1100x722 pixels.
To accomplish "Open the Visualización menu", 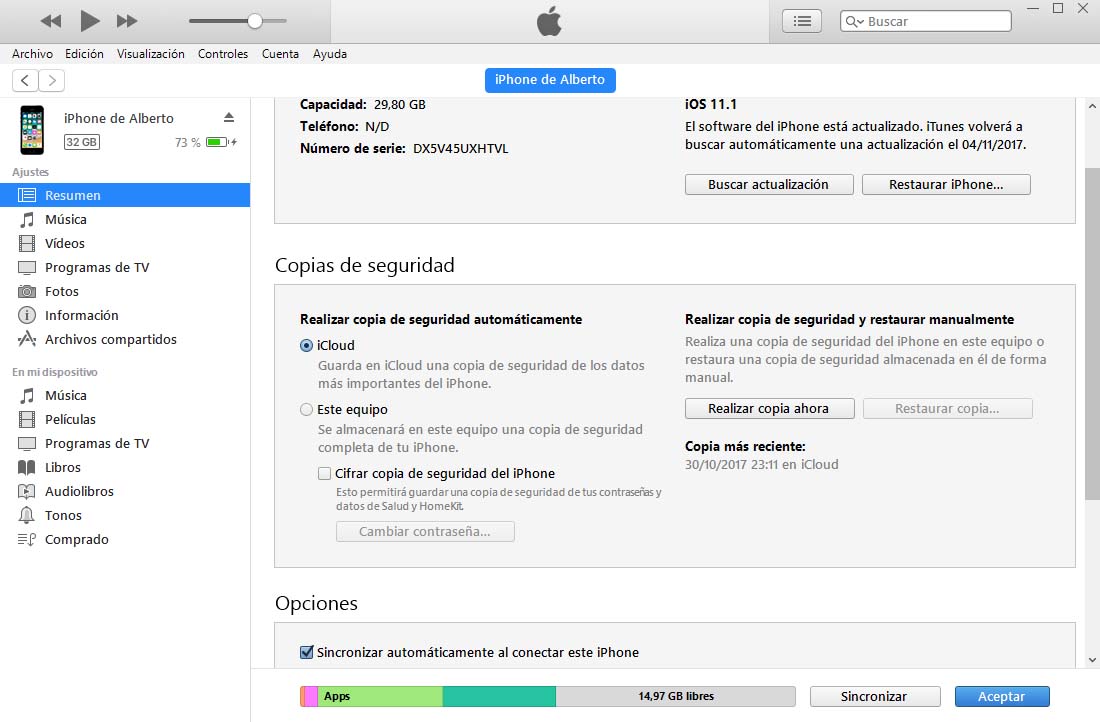I will (151, 54).
